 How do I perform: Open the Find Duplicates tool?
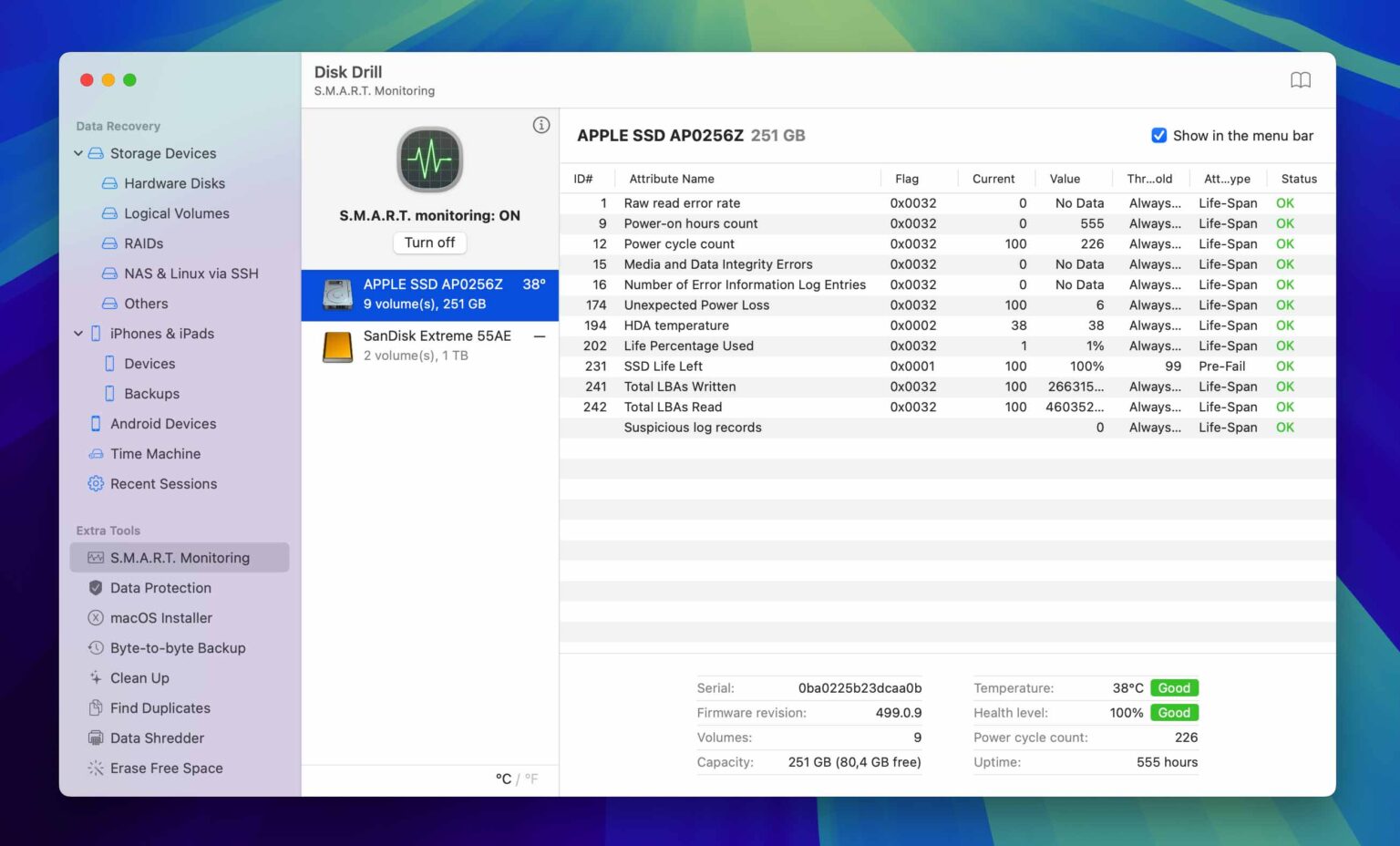[159, 707]
